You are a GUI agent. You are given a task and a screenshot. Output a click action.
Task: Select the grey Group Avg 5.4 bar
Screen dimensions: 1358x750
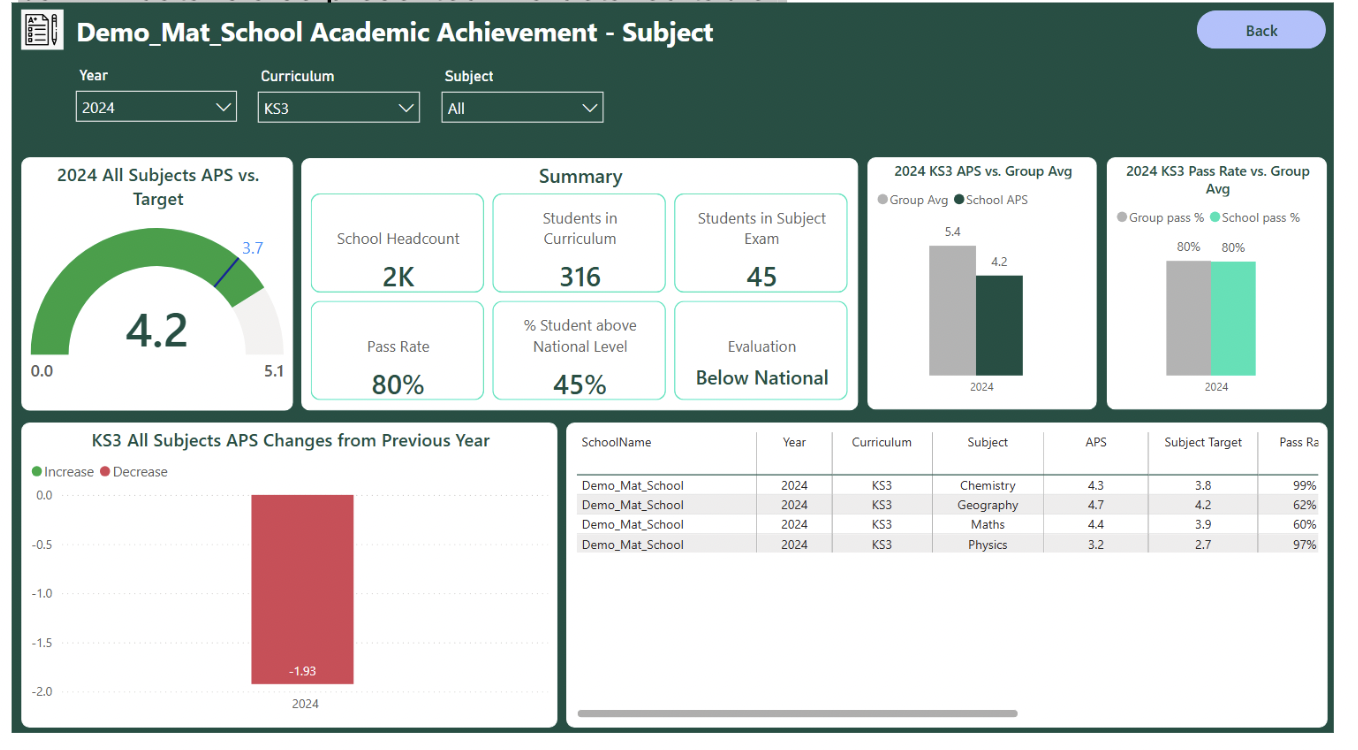(x=952, y=311)
